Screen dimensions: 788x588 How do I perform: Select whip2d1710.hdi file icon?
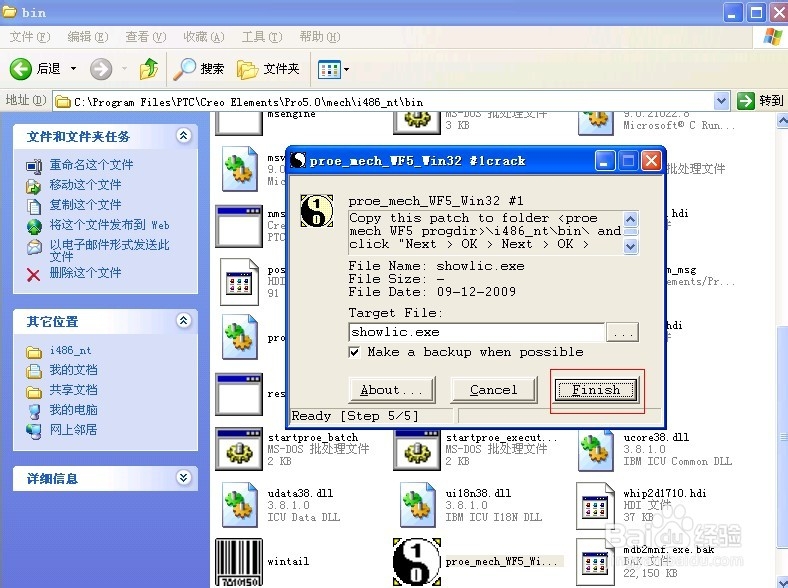(x=596, y=506)
